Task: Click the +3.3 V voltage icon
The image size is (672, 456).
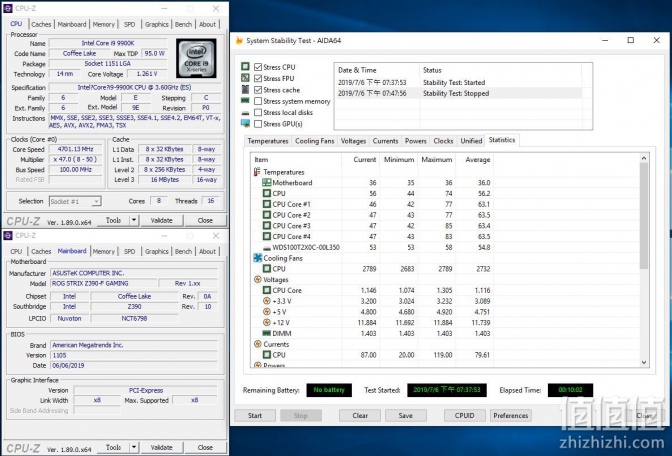Action: pyautogui.click(x=267, y=301)
